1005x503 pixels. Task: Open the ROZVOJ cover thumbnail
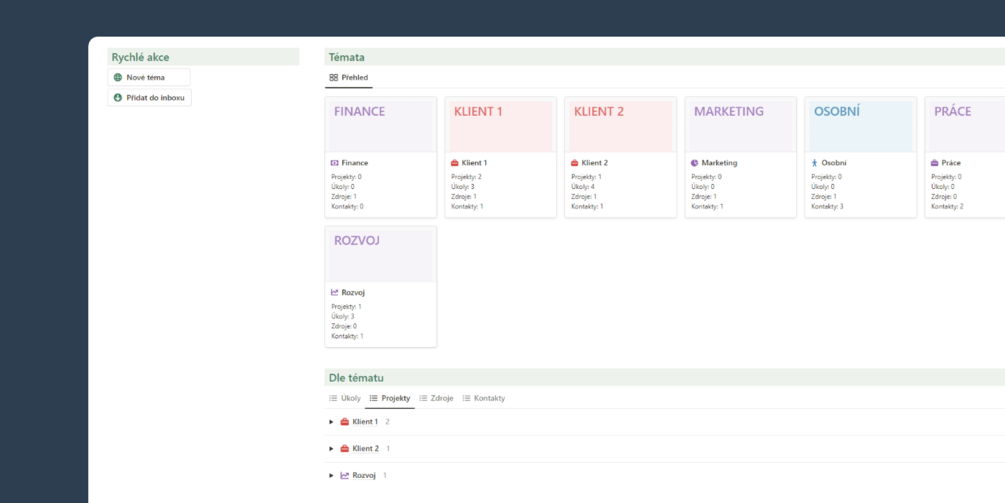(x=381, y=256)
